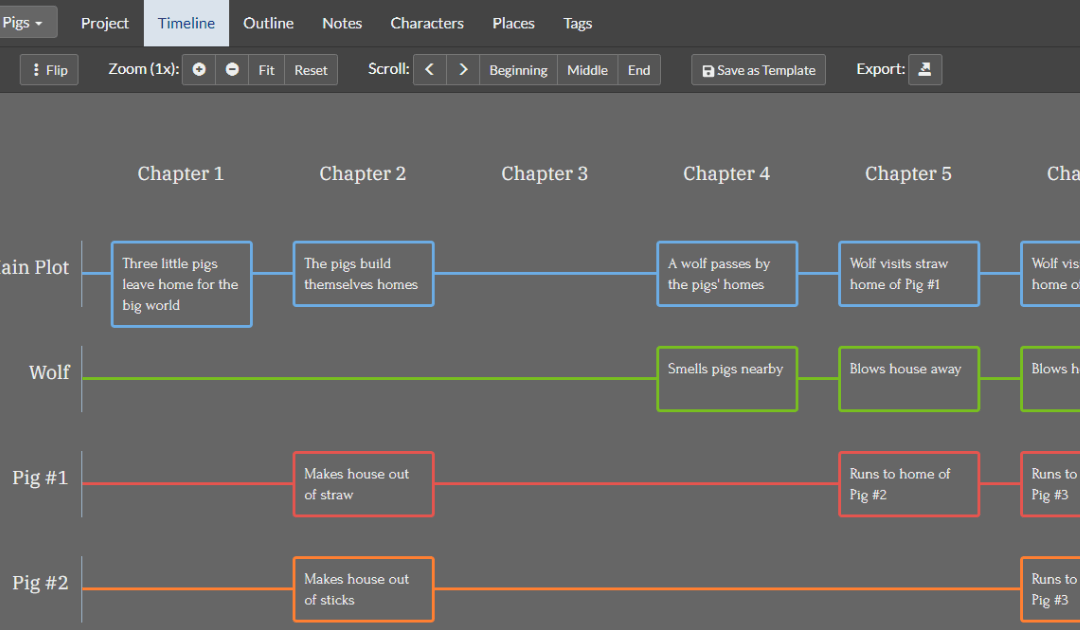Click Save as Template button

(x=758, y=70)
